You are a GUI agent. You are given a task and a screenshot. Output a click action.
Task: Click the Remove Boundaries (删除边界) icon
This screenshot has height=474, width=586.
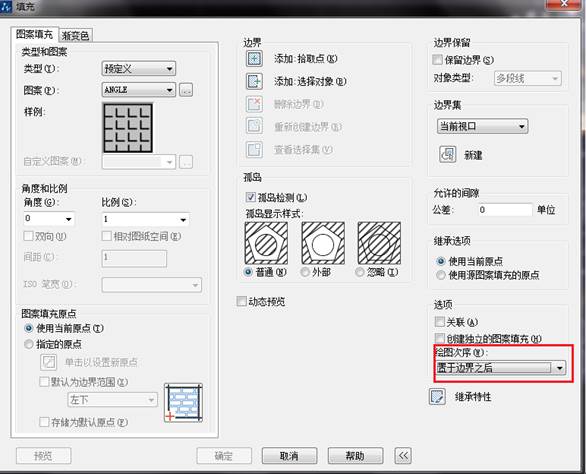[254, 104]
